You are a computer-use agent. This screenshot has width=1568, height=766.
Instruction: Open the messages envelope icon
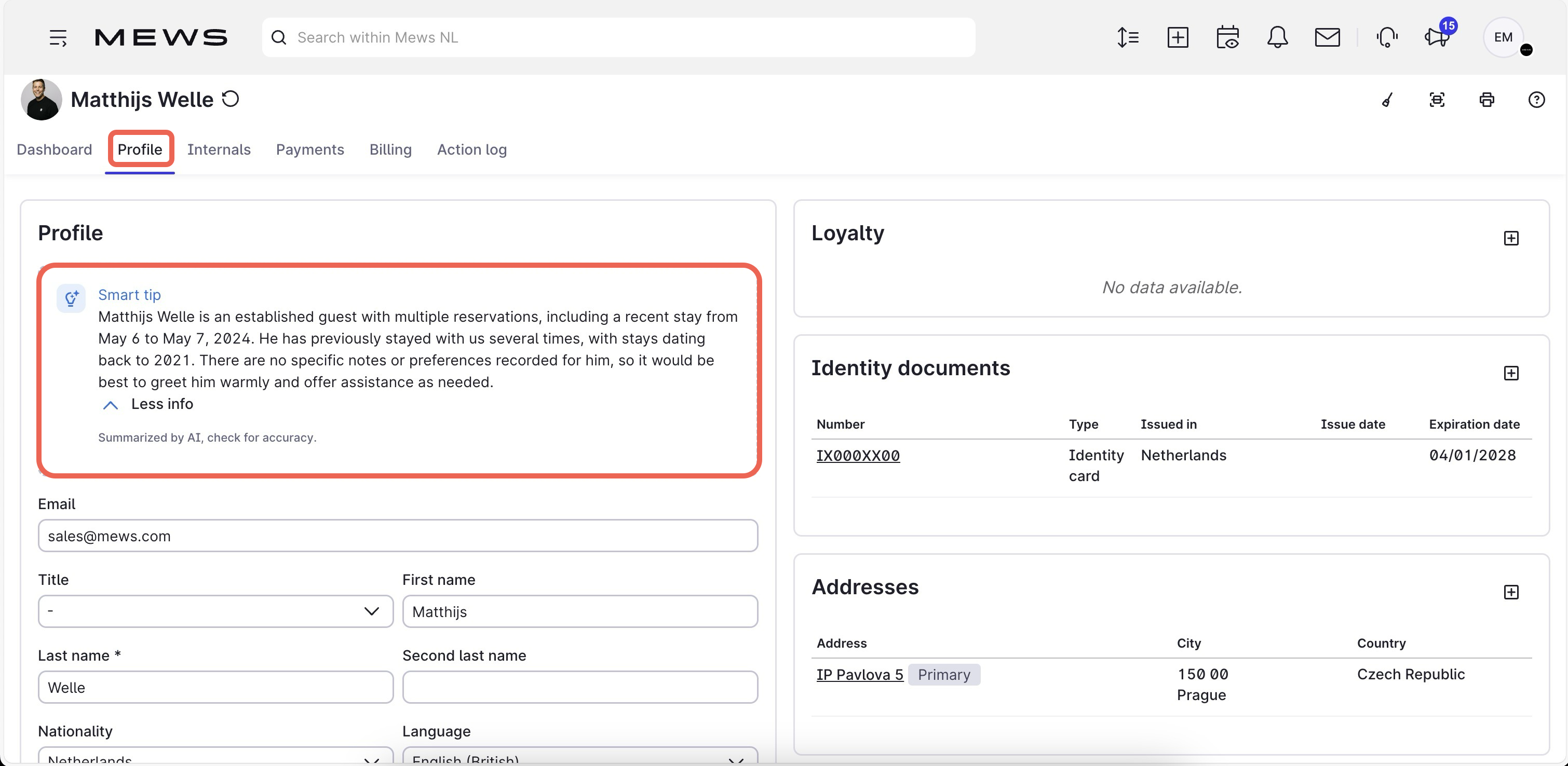pos(1327,37)
